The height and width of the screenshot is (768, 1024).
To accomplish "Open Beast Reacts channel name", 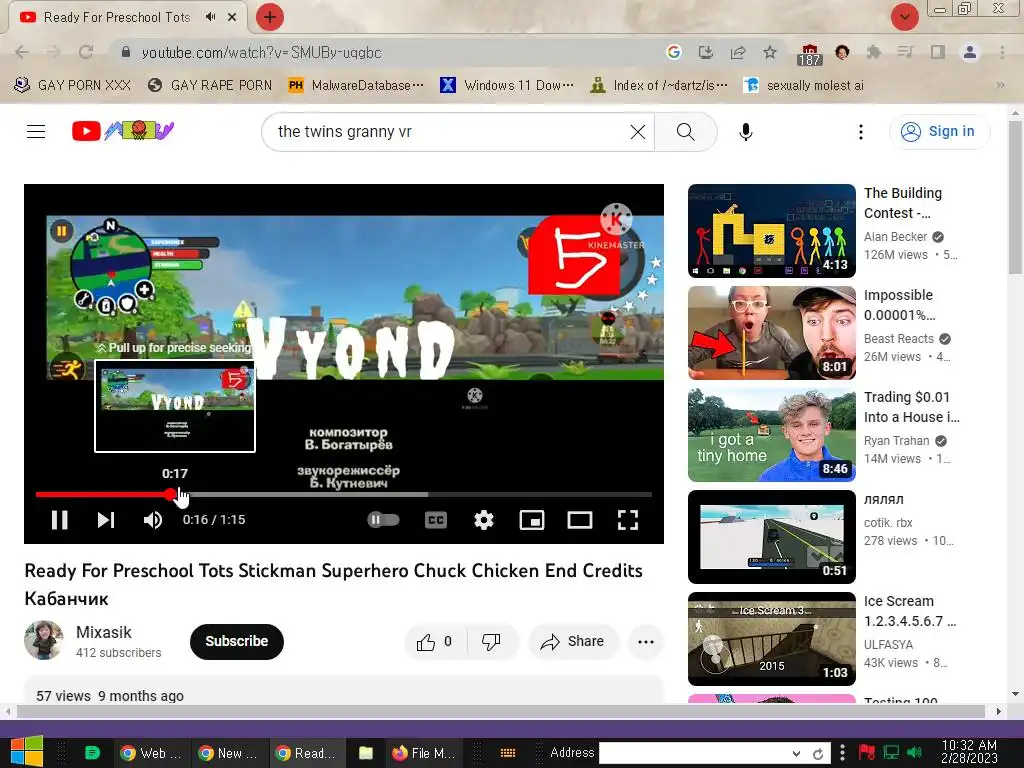I will click(x=899, y=338).
